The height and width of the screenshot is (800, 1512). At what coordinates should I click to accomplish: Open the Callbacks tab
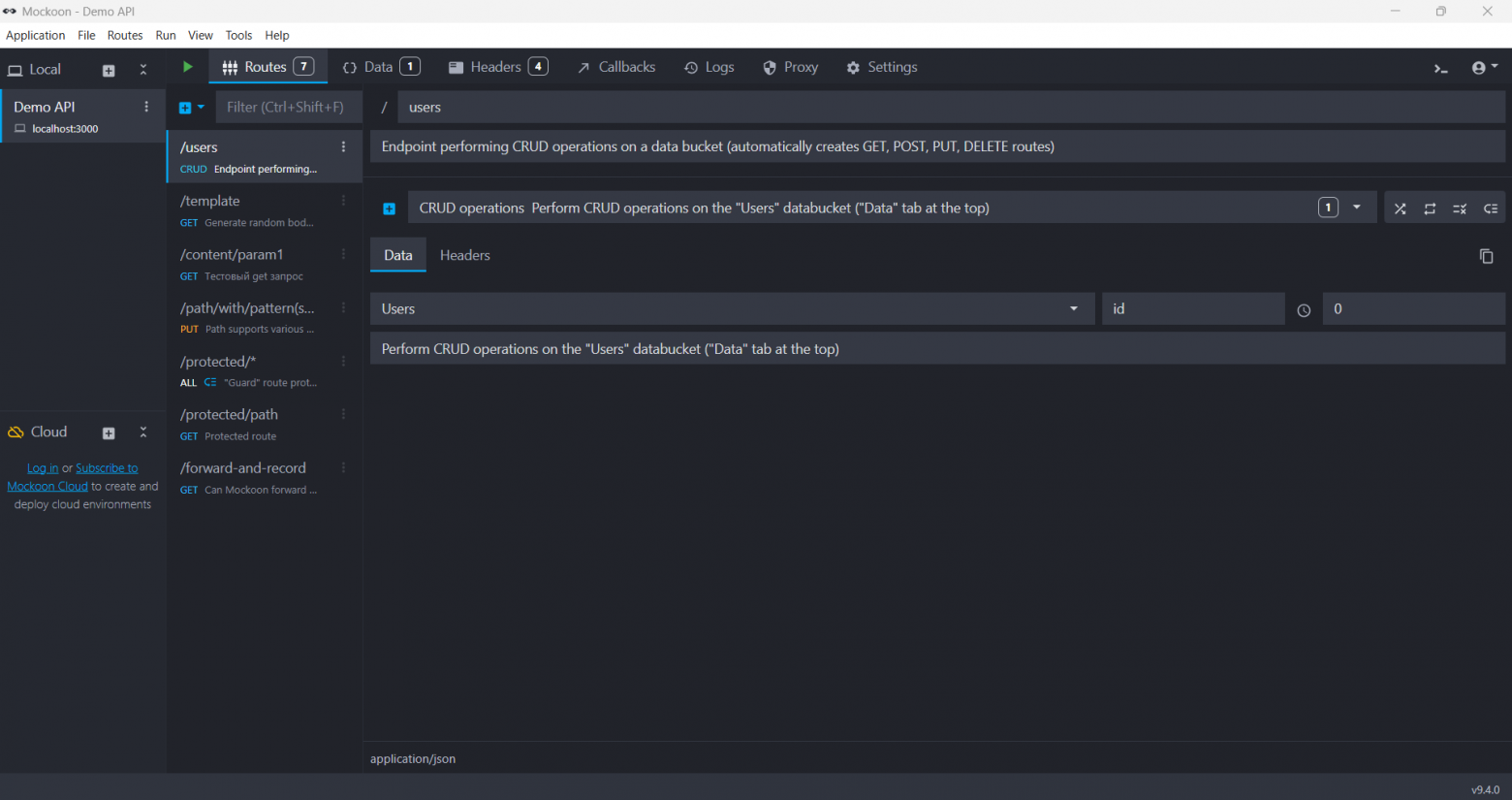[x=616, y=67]
